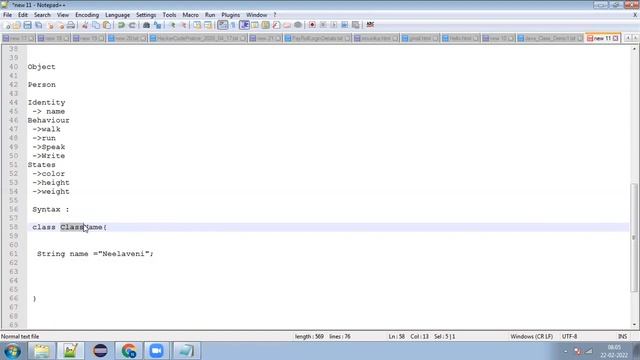Close the active new 11 tab
The image size is (640, 360).
coord(615,38)
